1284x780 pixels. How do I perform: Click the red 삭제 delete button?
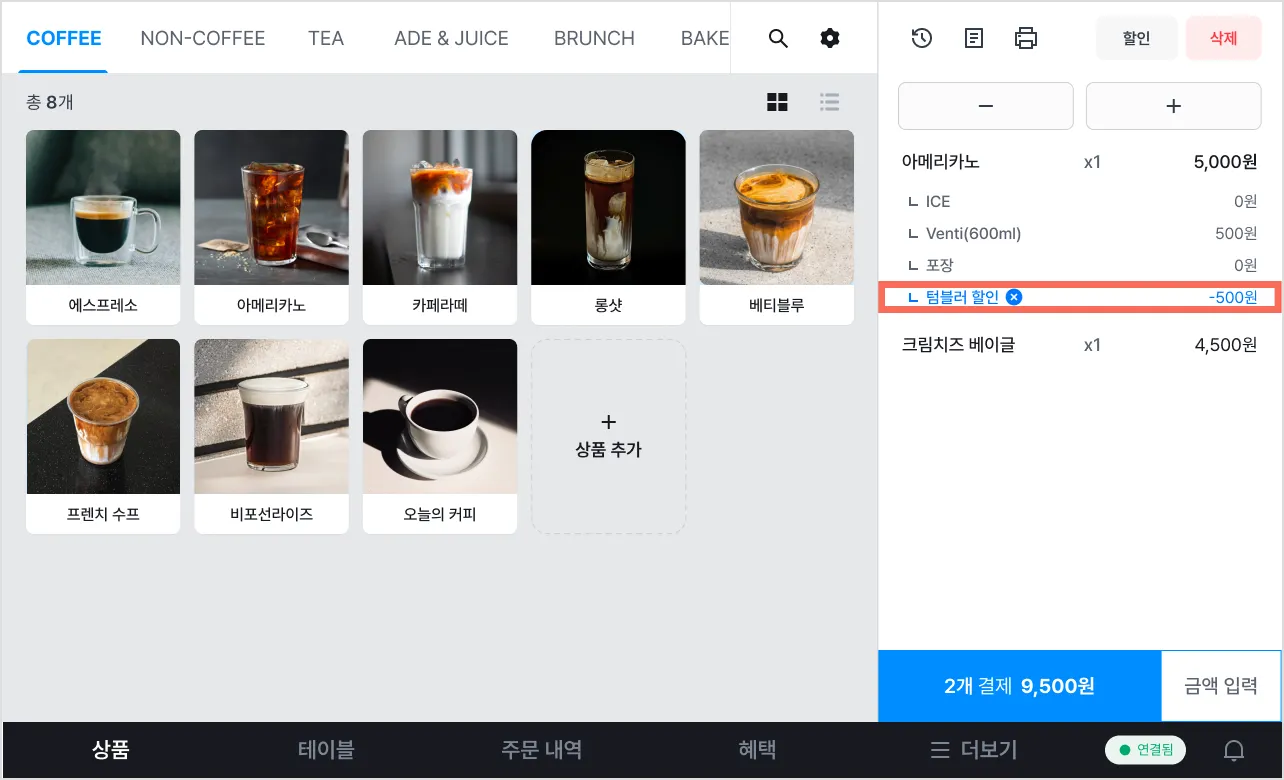(1223, 38)
